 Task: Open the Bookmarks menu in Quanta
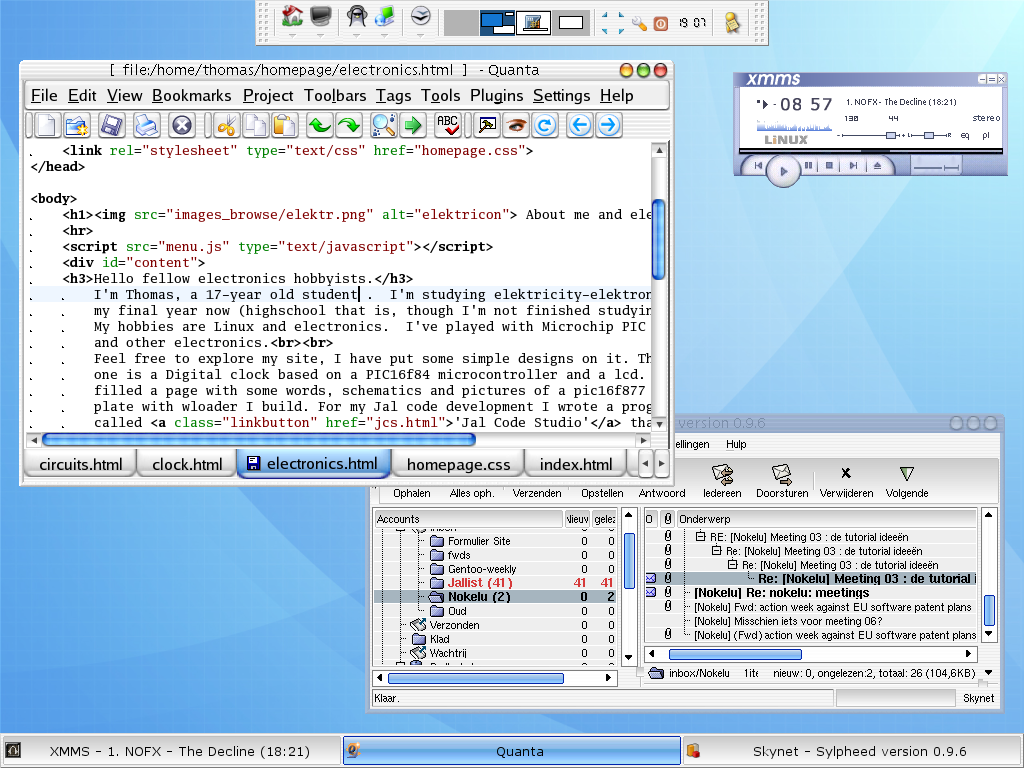coord(191,96)
